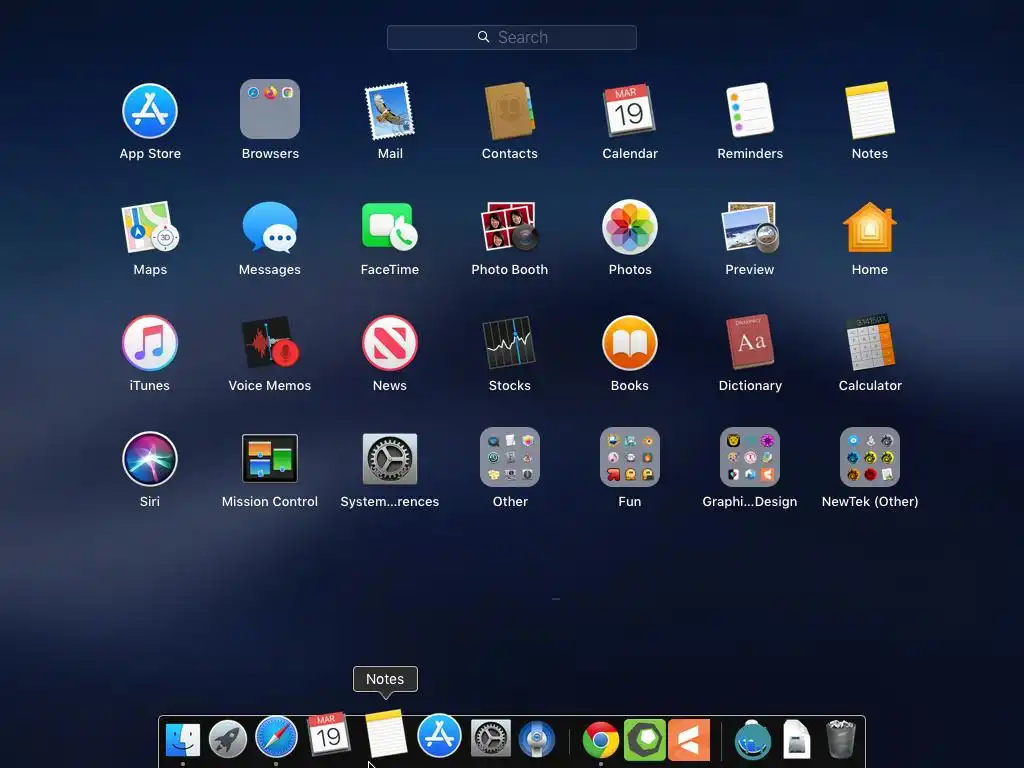Launch Calculator
This screenshot has height=768, width=1024.
pos(870,342)
